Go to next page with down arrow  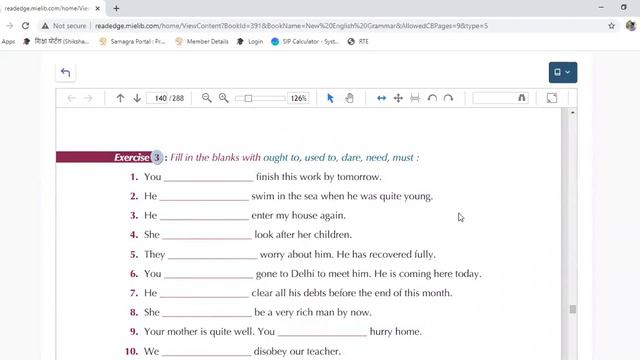137,98
